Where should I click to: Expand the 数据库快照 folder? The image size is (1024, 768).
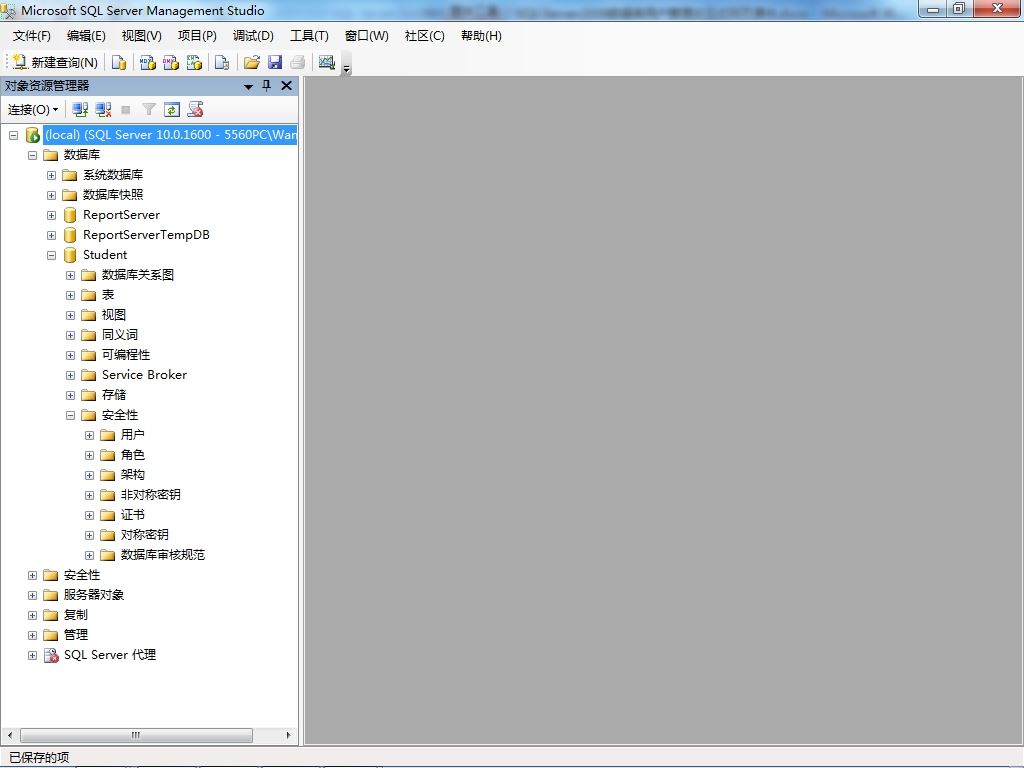click(52, 195)
